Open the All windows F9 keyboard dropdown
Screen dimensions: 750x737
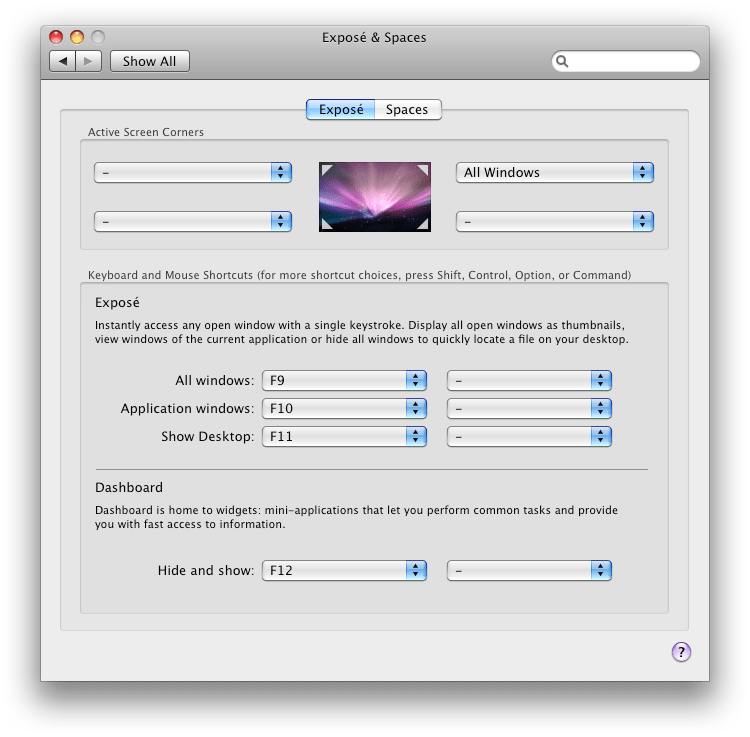[344, 380]
